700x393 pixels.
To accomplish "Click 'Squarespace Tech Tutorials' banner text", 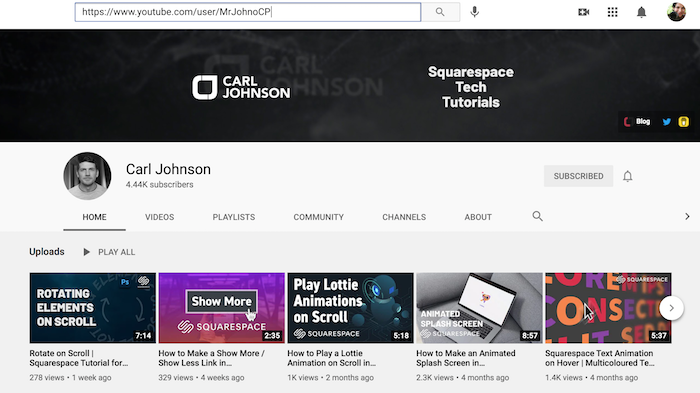I will pos(471,87).
